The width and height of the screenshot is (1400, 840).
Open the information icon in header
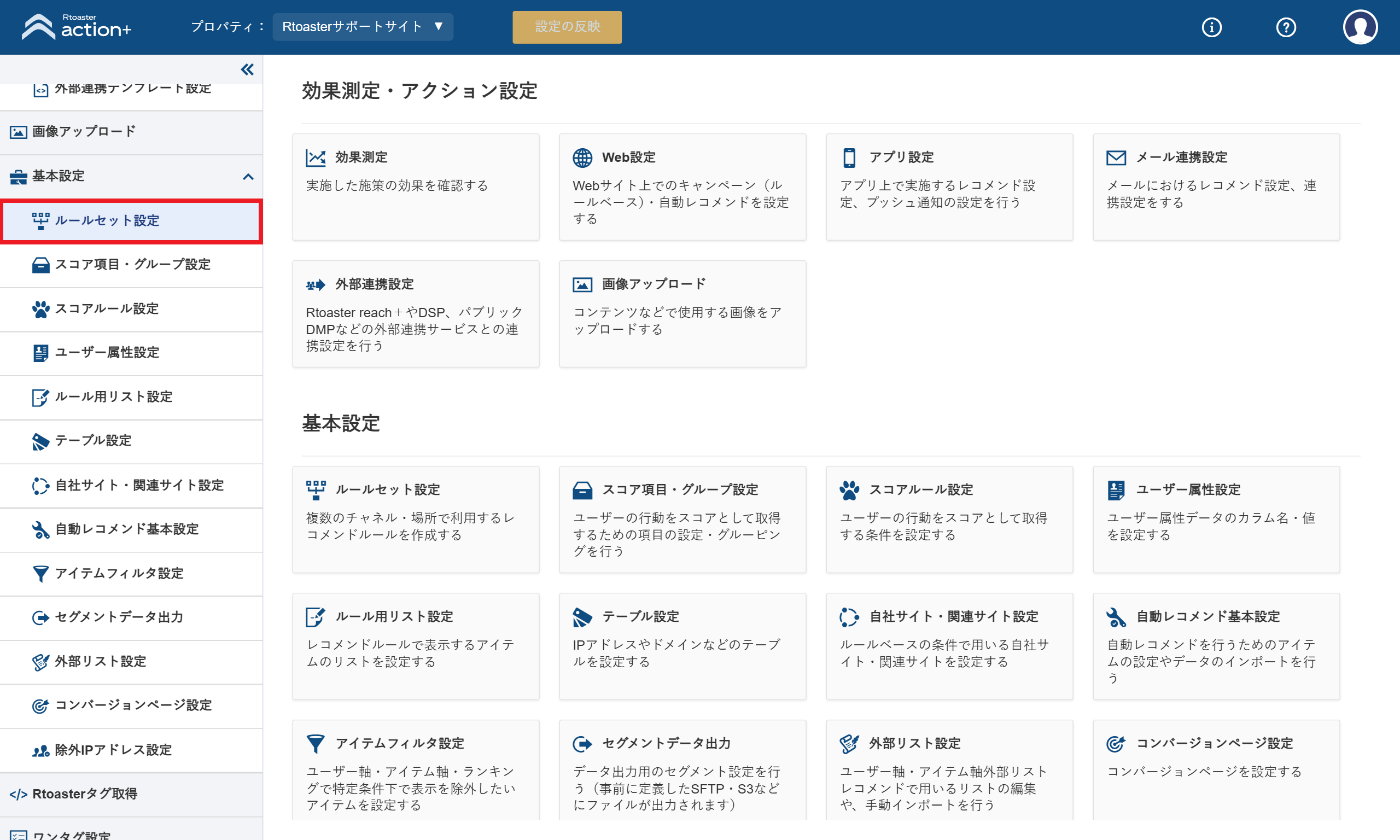[1211, 27]
